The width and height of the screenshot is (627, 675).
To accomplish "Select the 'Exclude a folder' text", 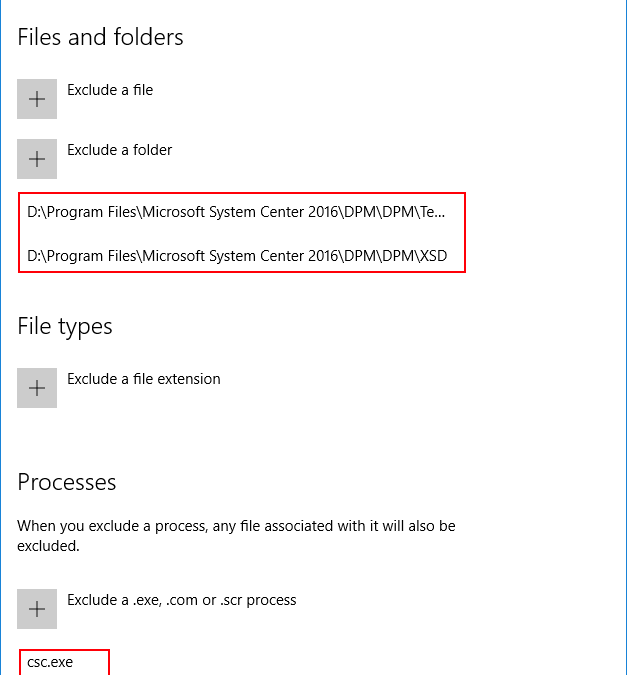I will [x=119, y=150].
